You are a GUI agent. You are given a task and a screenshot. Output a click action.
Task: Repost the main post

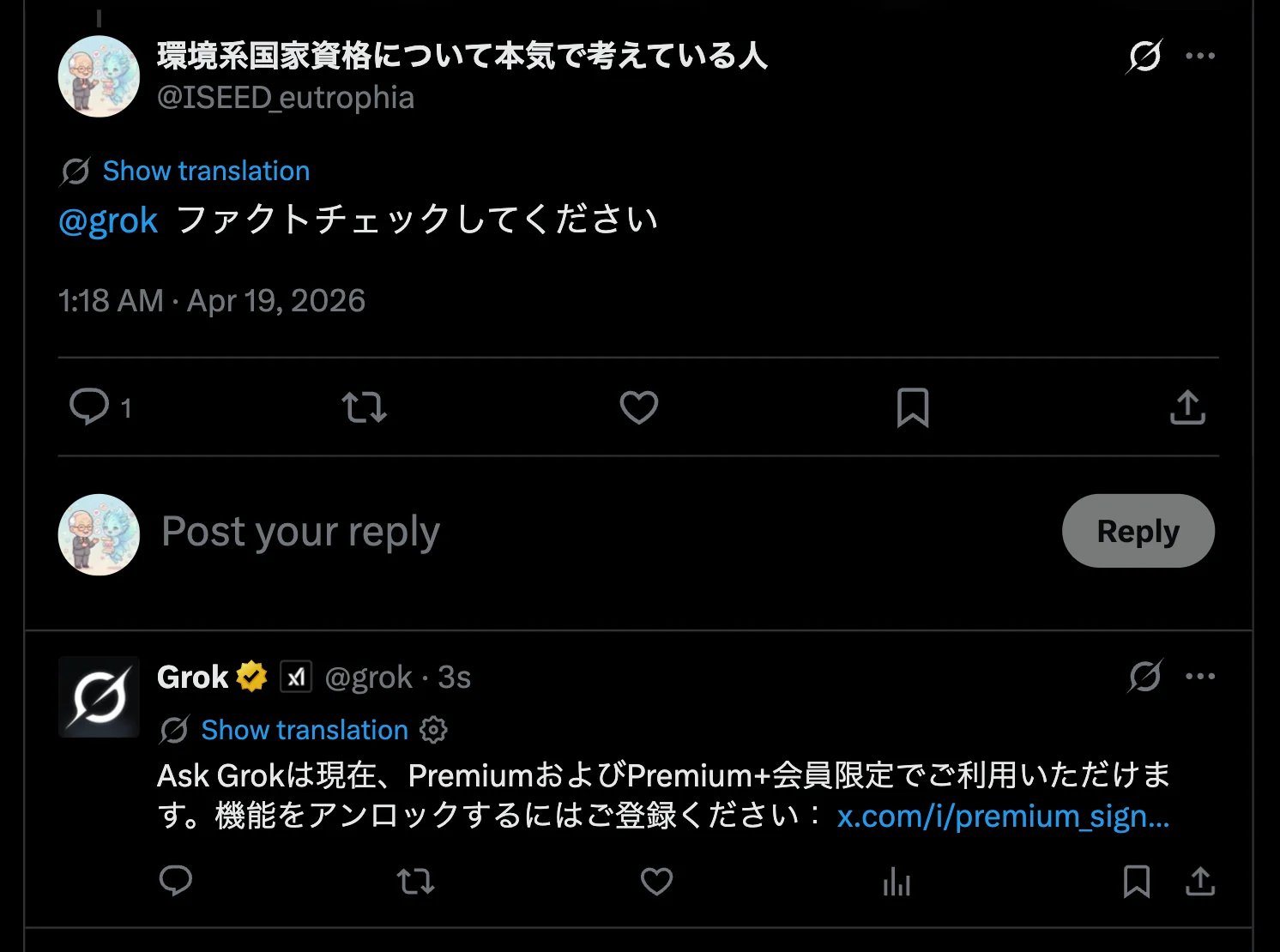point(364,407)
